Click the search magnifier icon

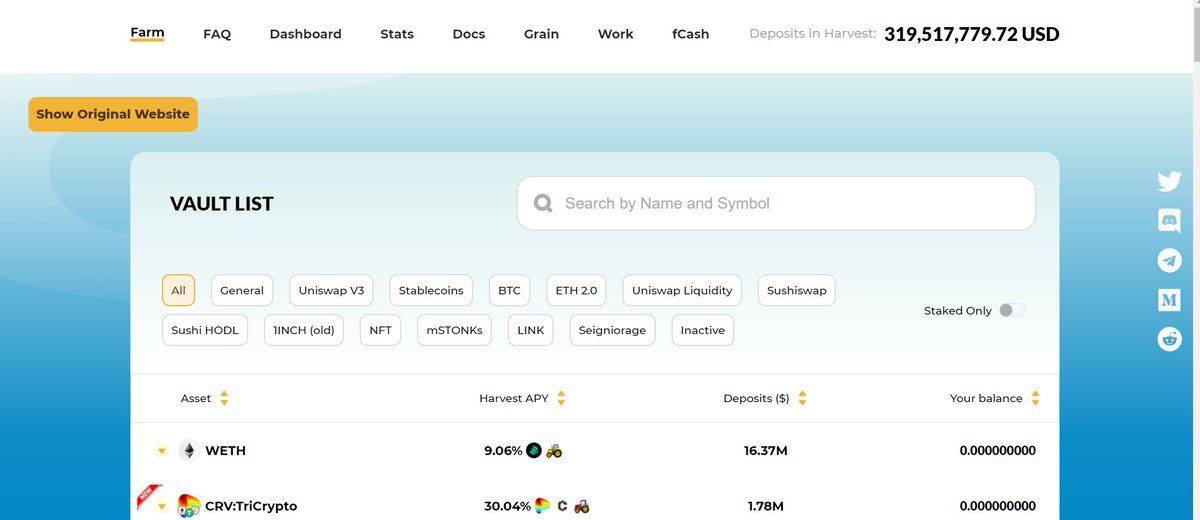[543, 203]
